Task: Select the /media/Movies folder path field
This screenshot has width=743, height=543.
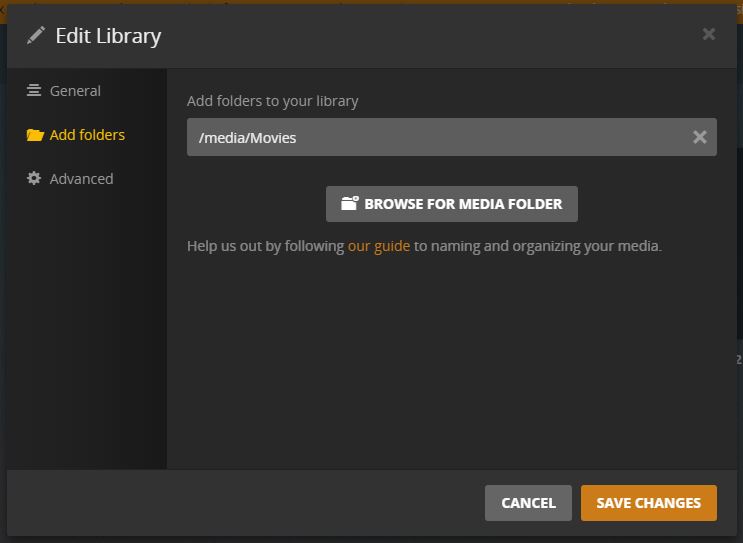Action: pyautogui.click(x=452, y=137)
